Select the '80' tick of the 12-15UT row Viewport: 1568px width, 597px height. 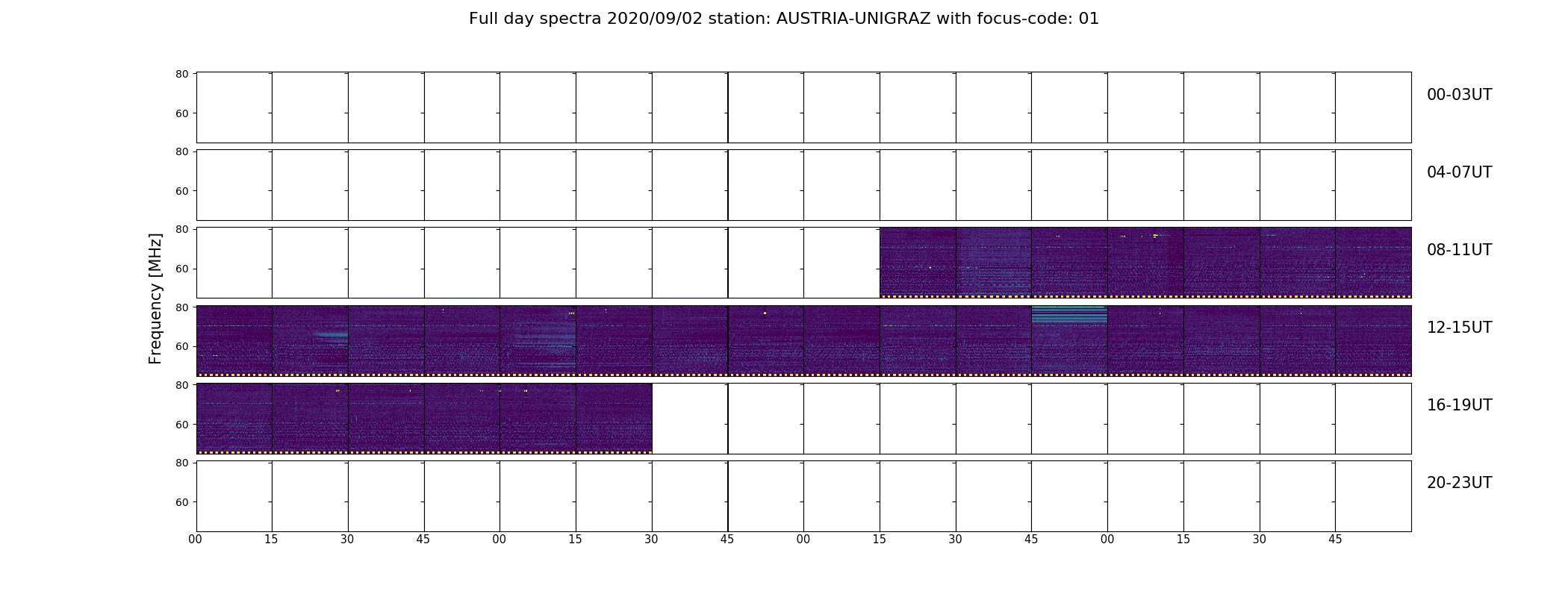181,307
